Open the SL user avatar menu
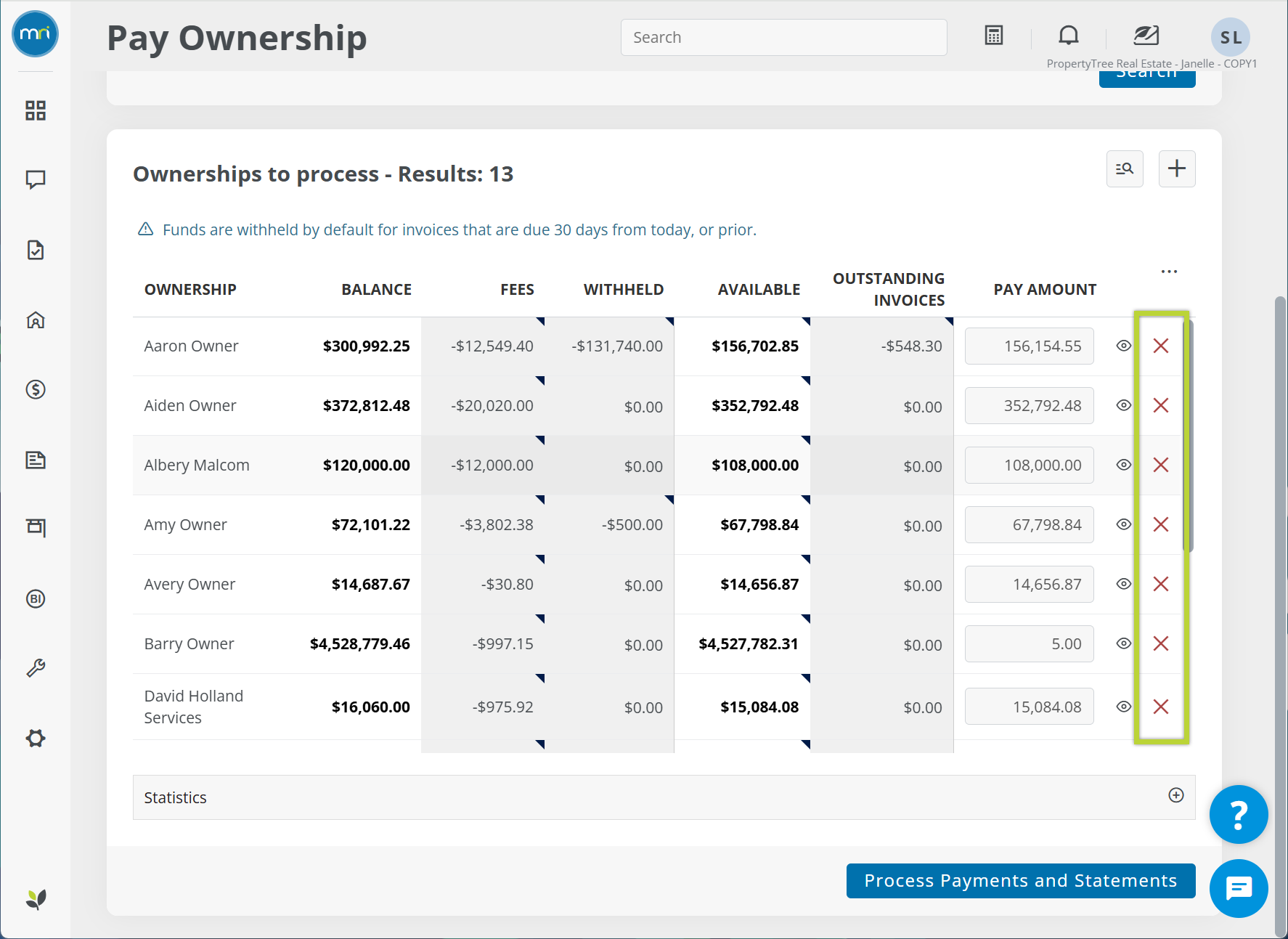The height and width of the screenshot is (939, 1288). click(x=1231, y=37)
